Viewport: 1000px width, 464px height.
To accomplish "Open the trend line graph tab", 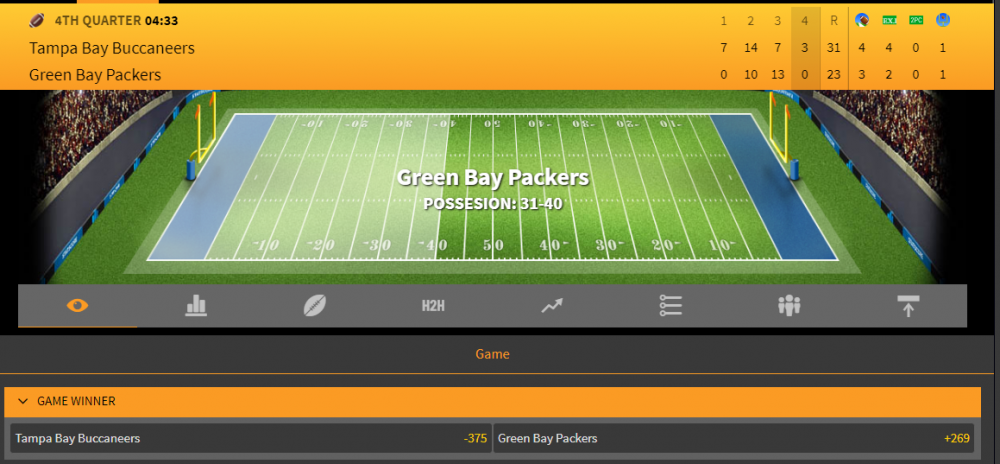I will click(x=552, y=306).
